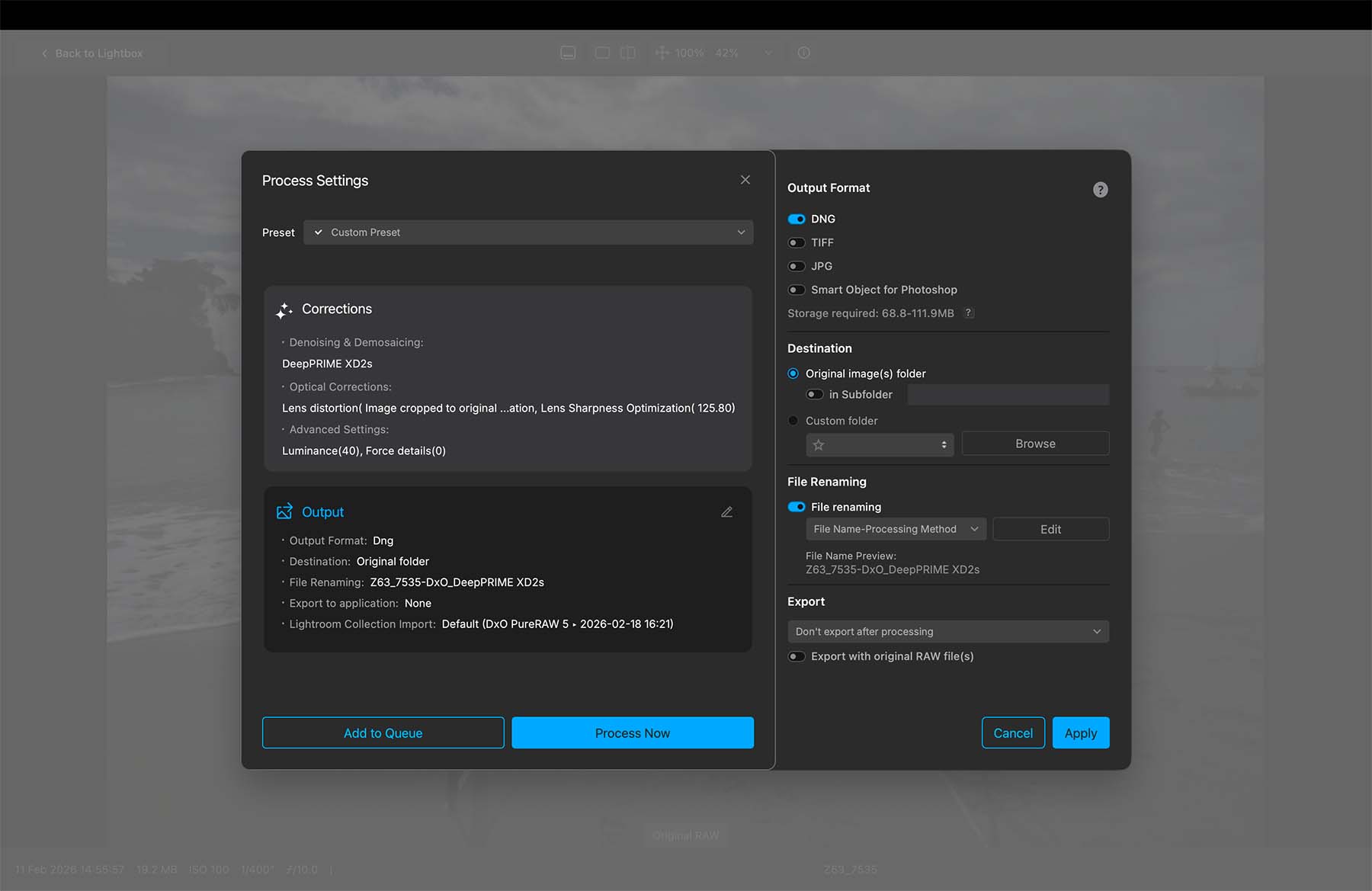The width and height of the screenshot is (1372, 891).
Task: Click the Output image icon
Action: [284, 512]
